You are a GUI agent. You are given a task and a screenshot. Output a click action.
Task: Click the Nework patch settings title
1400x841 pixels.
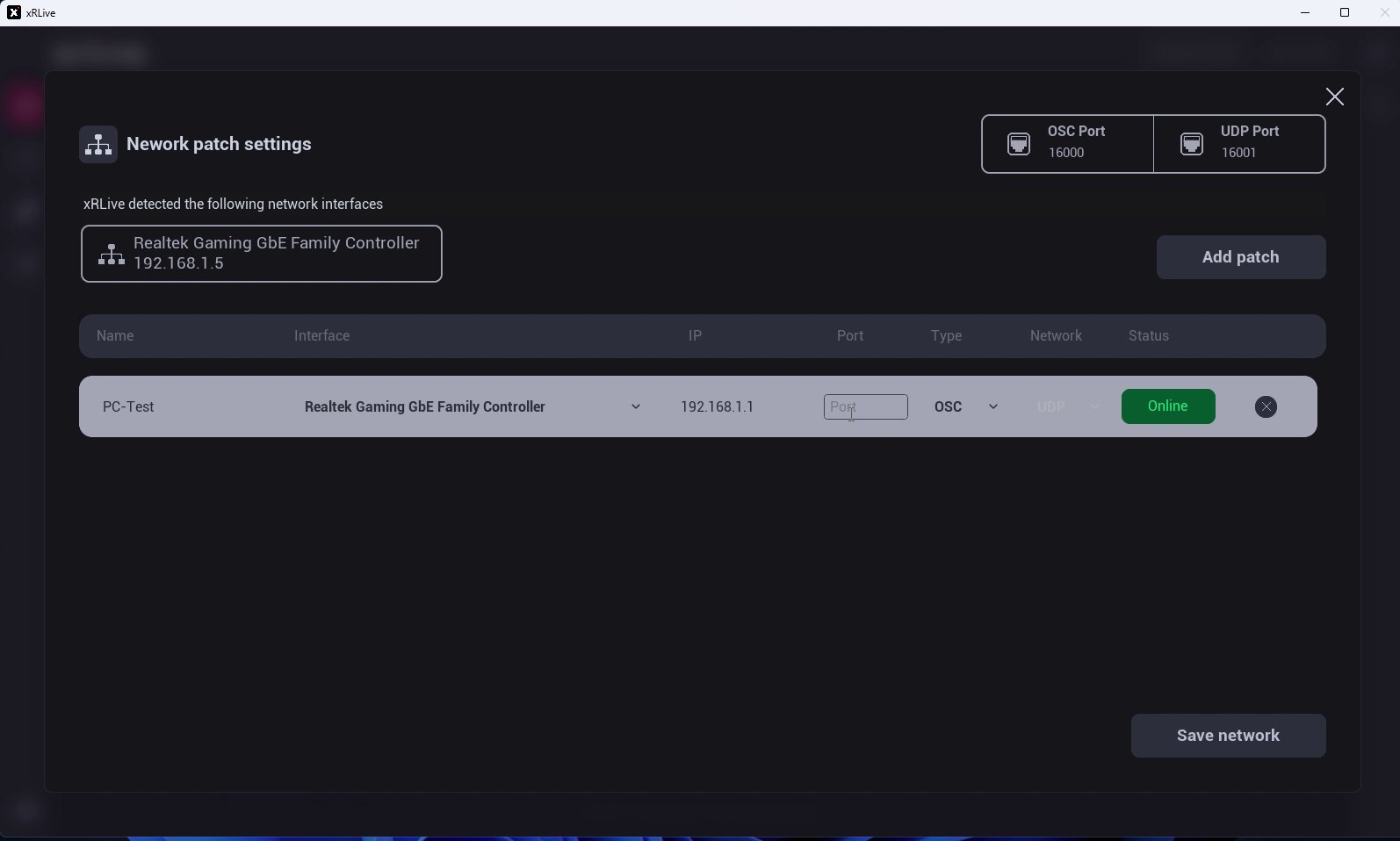pos(219,144)
